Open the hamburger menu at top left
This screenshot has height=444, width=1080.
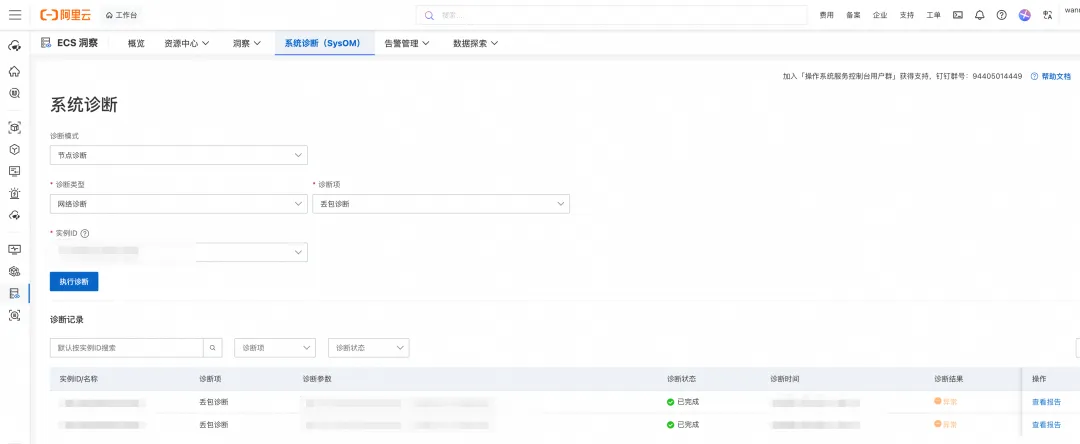click(14, 14)
